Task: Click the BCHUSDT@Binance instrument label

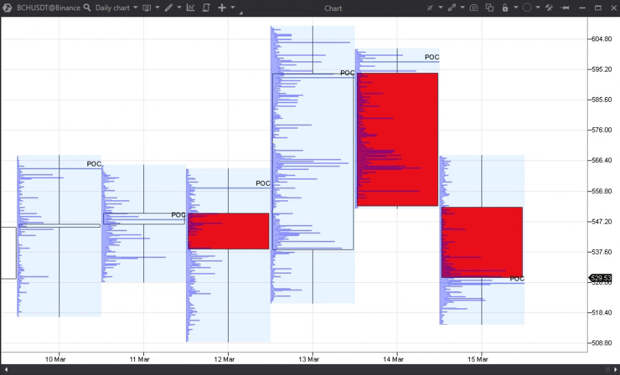Action: (48, 8)
